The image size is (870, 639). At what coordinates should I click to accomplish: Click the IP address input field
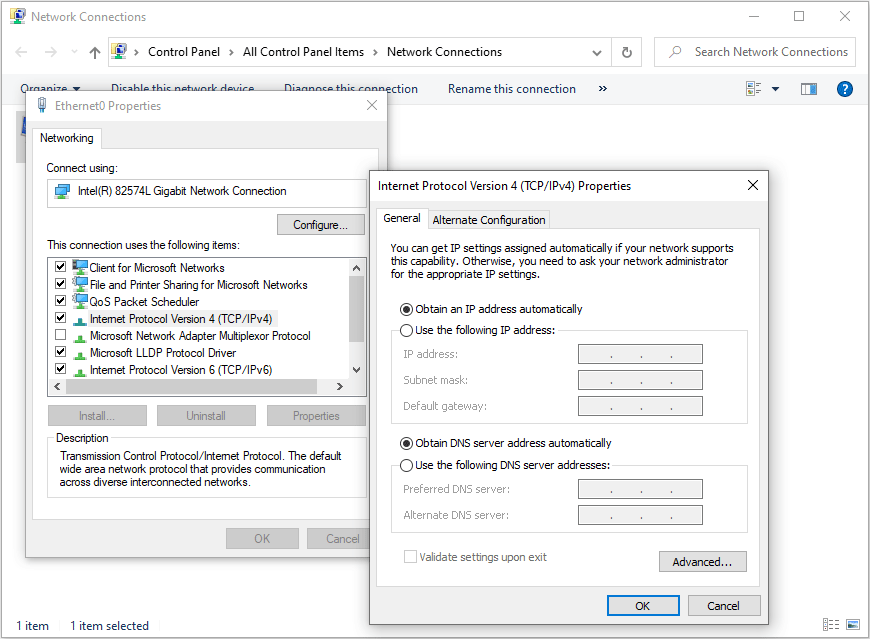point(640,354)
